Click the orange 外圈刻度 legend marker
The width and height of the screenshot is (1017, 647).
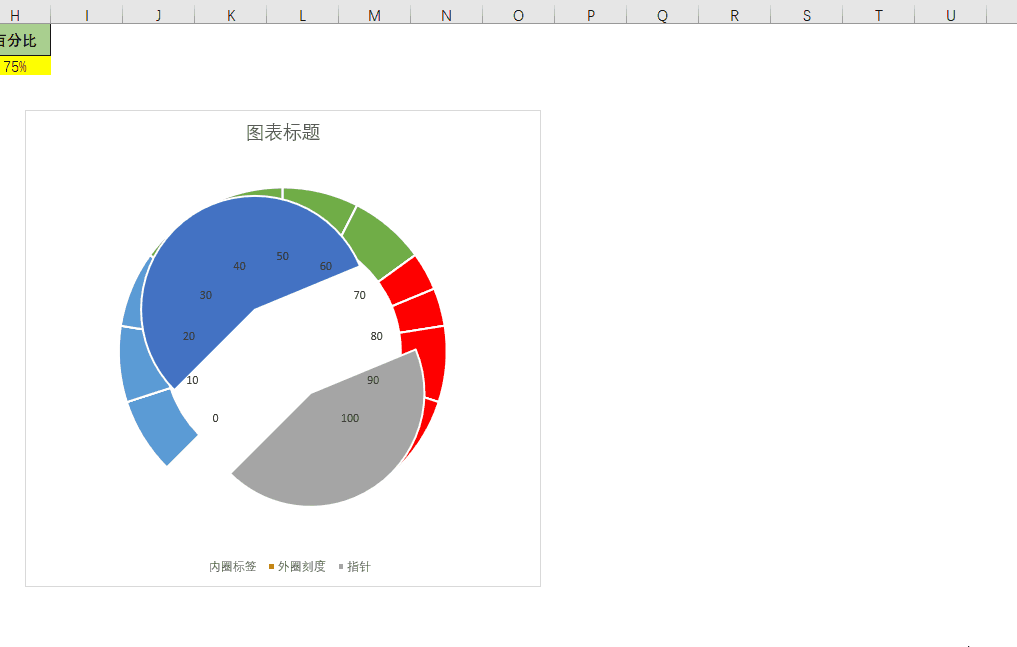point(271,567)
